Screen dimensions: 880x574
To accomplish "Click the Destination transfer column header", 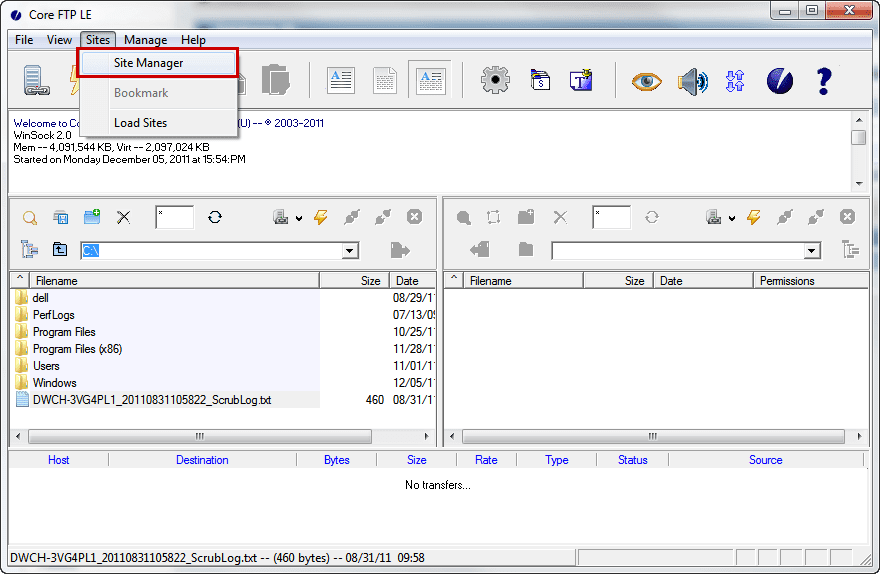I will pos(202,460).
